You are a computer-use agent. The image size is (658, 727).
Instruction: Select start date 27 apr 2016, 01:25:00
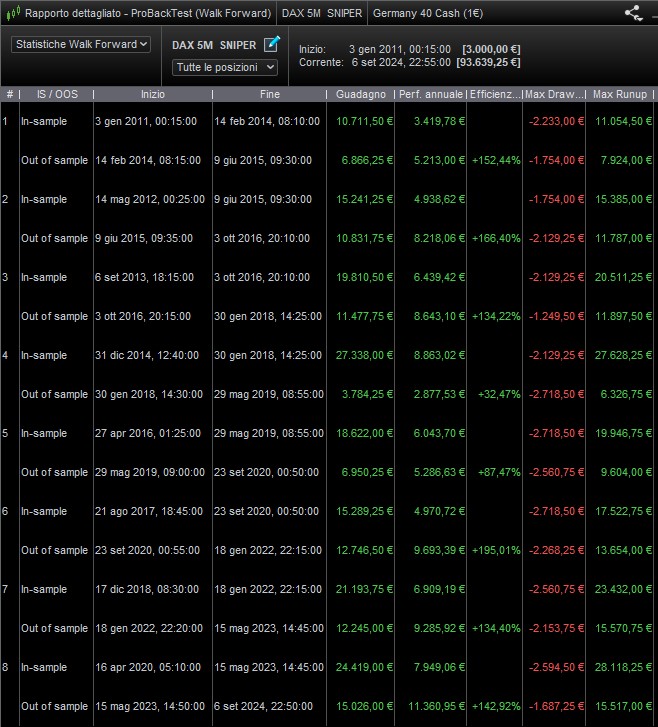pos(148,433)
